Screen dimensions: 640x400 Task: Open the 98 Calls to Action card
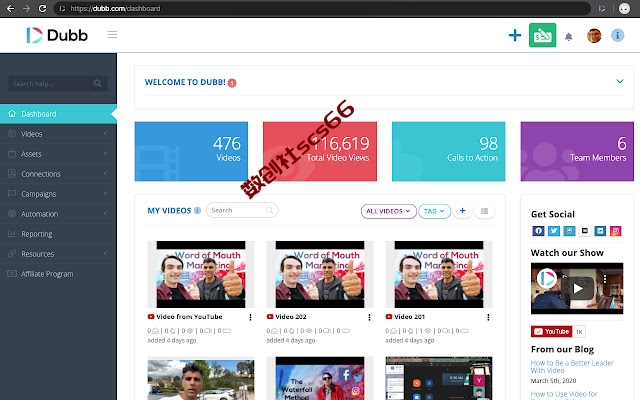[x=448, y=151]
